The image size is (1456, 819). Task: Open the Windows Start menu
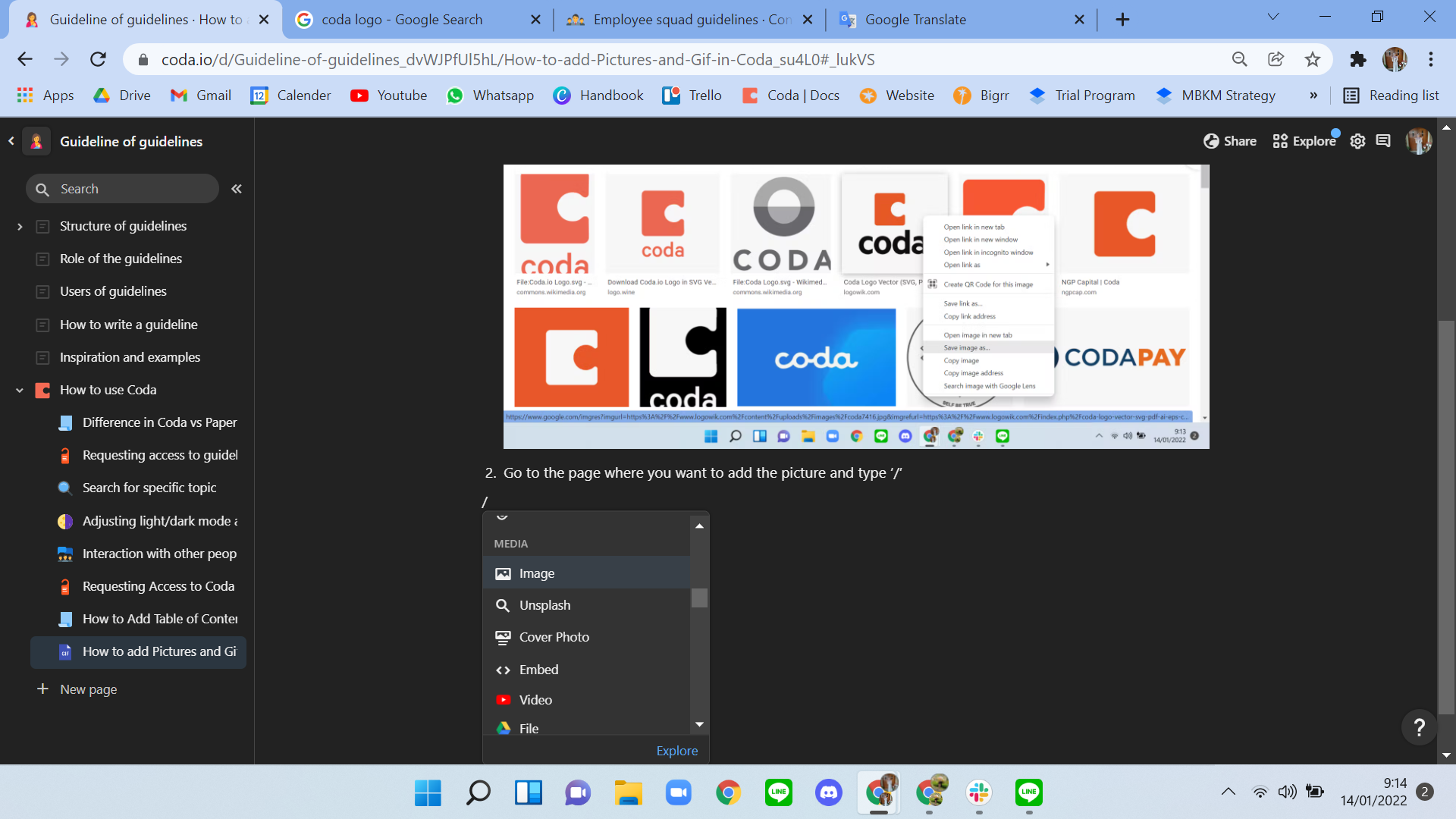pos(428,793)
